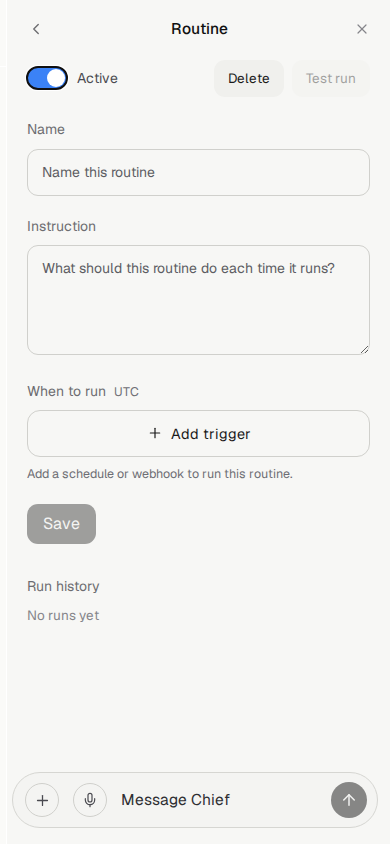This screenshot has width=390, height=844.
Task: Click the UTC timezone label
Action: pos(126,392)
